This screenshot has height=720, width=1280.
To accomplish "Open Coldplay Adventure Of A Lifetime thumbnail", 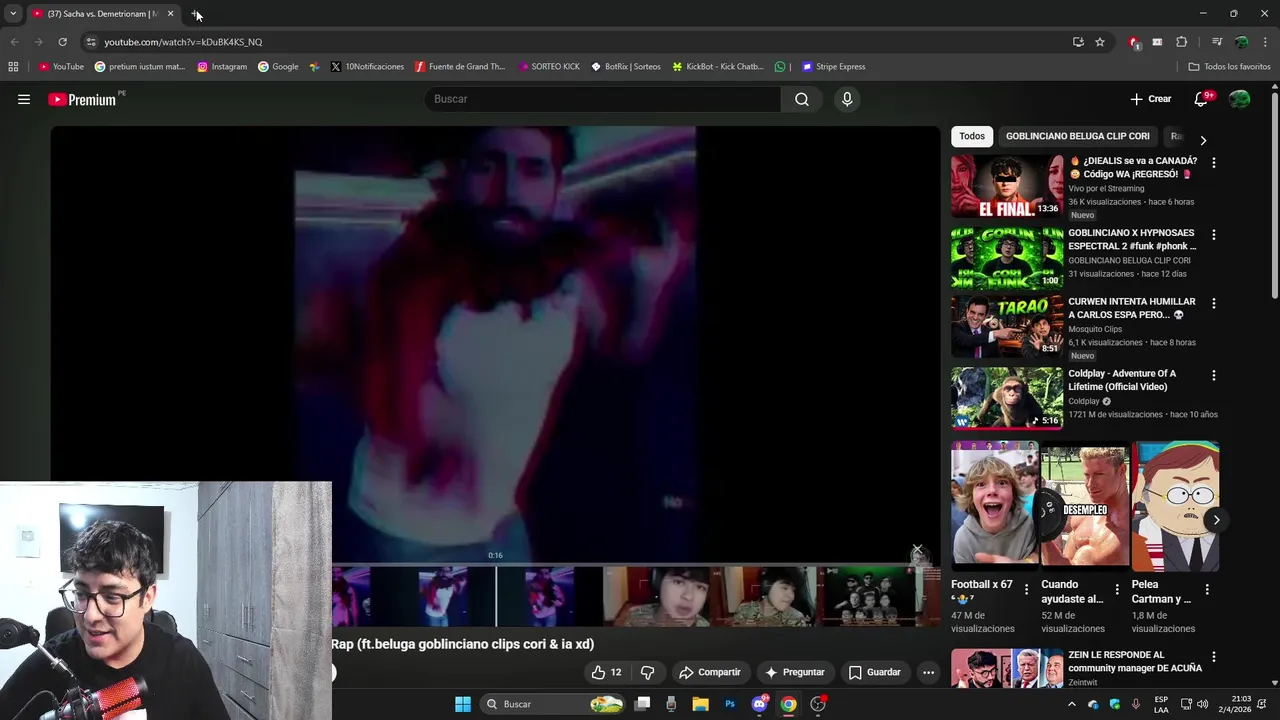I will pos(1007,398).
